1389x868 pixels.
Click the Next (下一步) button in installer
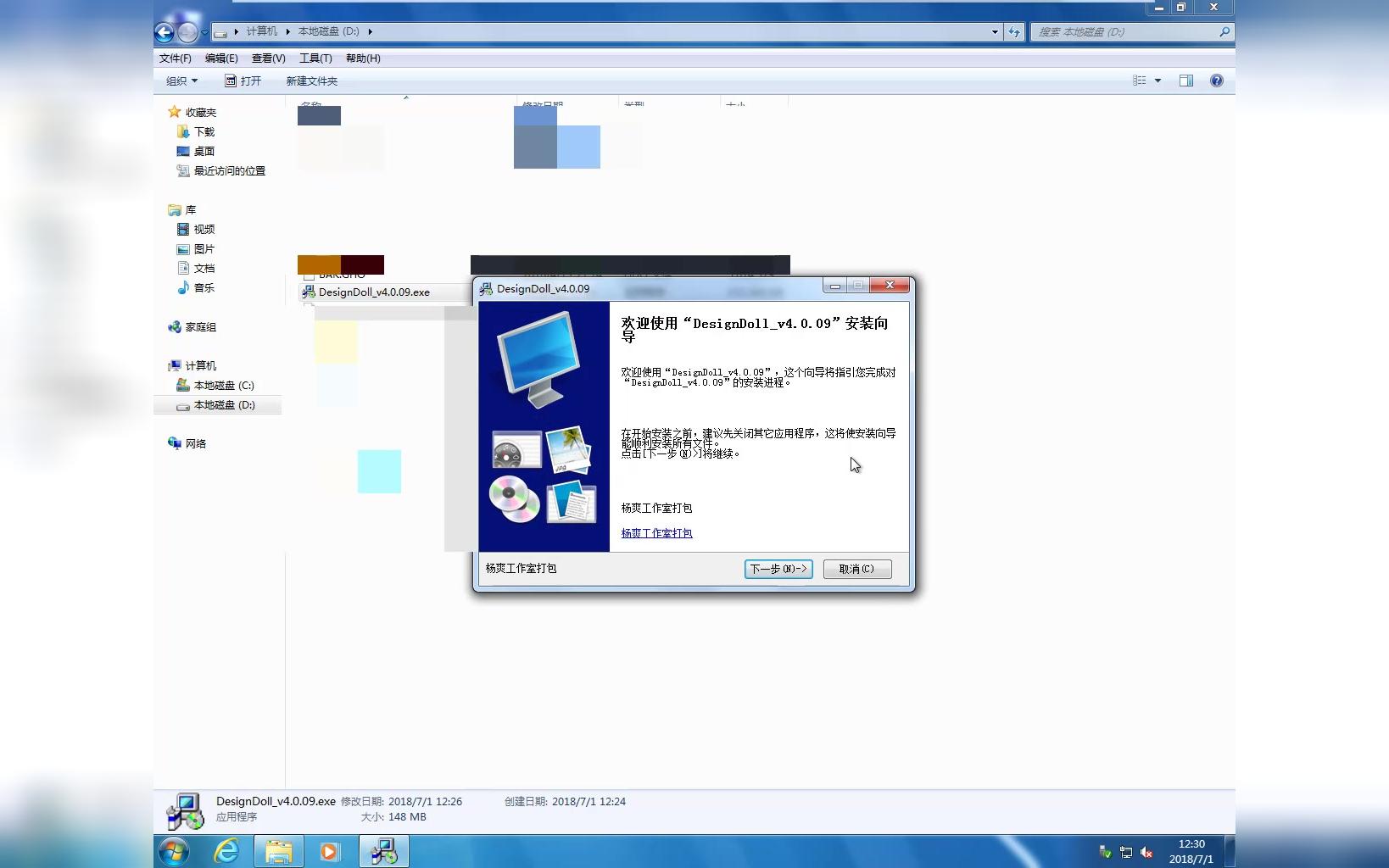click(778, 569)
